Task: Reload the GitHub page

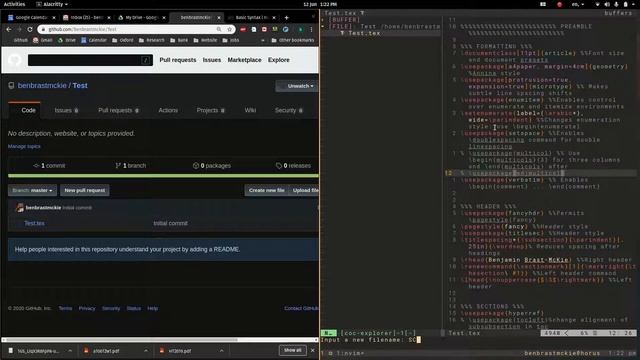Action: (x=30, y=29)
